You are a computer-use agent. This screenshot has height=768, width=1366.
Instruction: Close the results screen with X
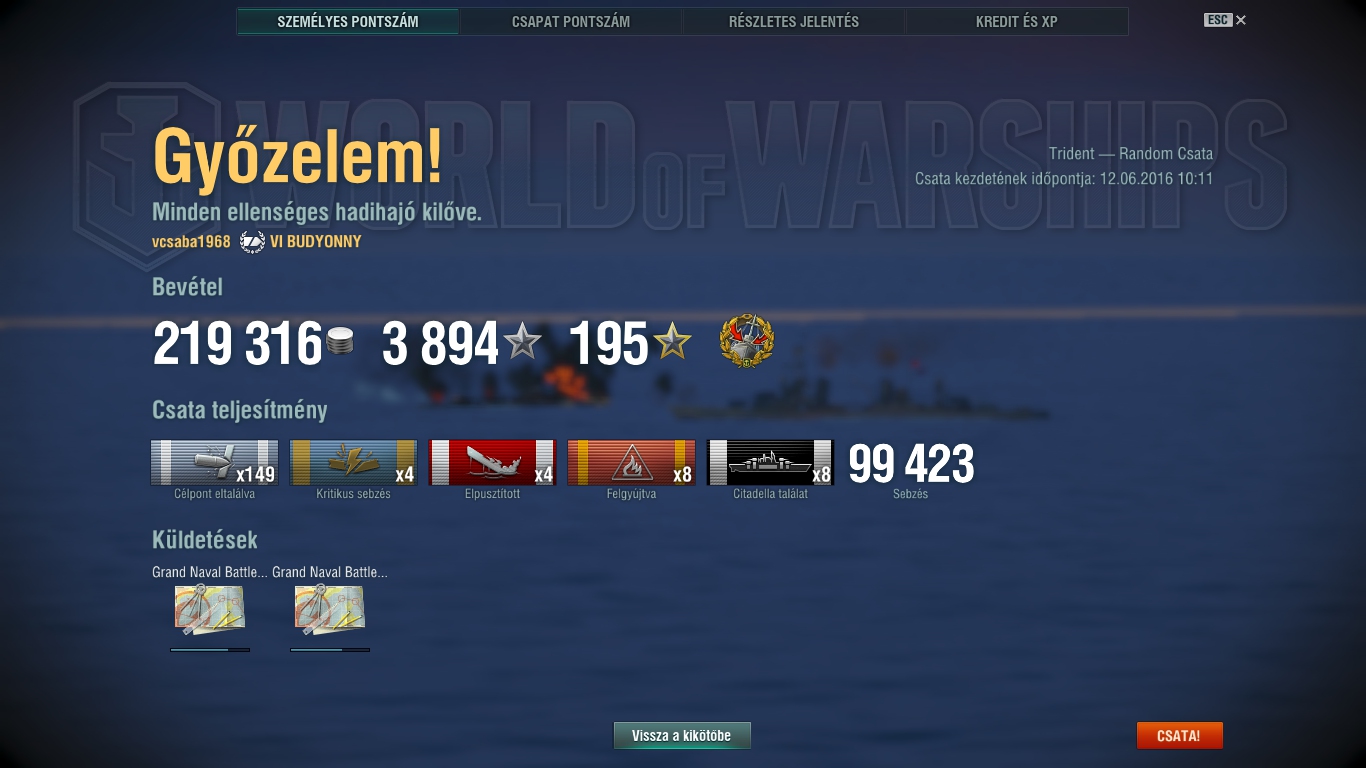click(x=1241, y=20)
